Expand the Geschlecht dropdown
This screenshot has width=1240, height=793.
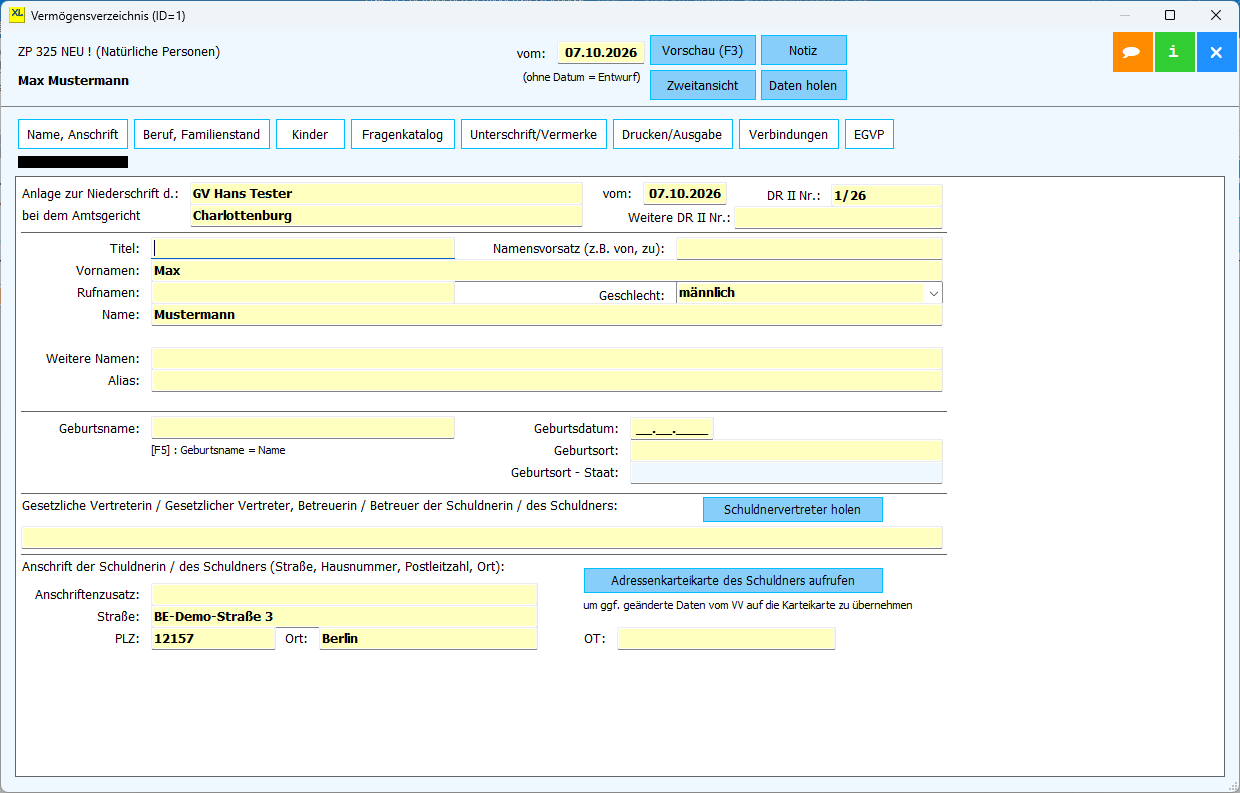point(933,293)
